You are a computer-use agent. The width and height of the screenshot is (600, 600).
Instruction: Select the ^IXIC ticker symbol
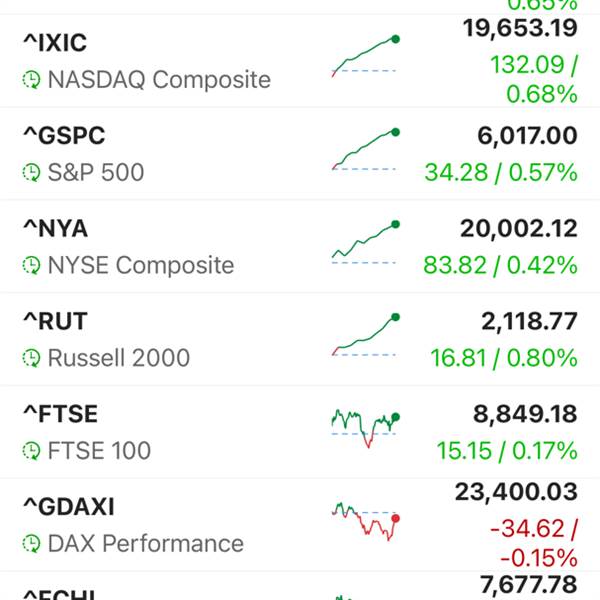[55, 42]
